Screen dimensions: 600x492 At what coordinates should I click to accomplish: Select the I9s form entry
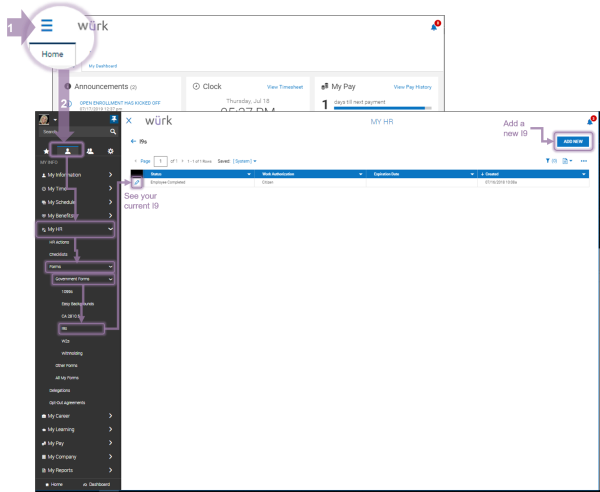(x=81, y=329)
